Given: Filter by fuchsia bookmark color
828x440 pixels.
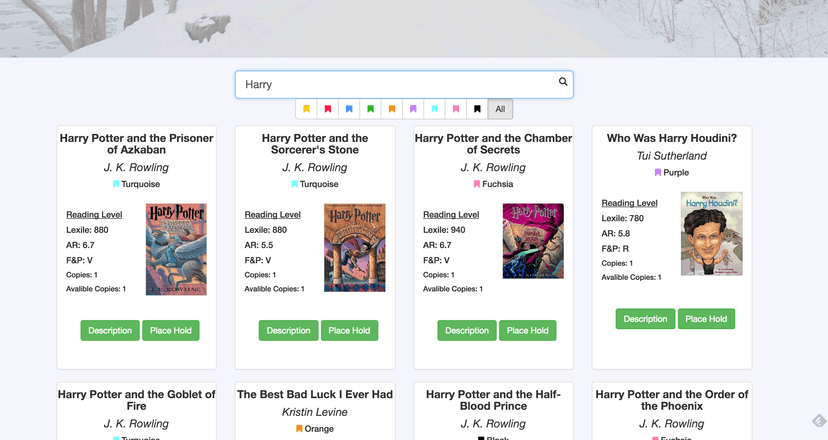Looking at the screenshot, I should [456, 109].
